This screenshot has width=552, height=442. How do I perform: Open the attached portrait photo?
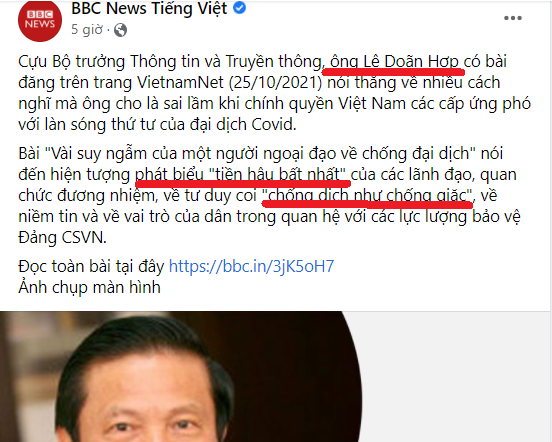(x=180, y=377)
